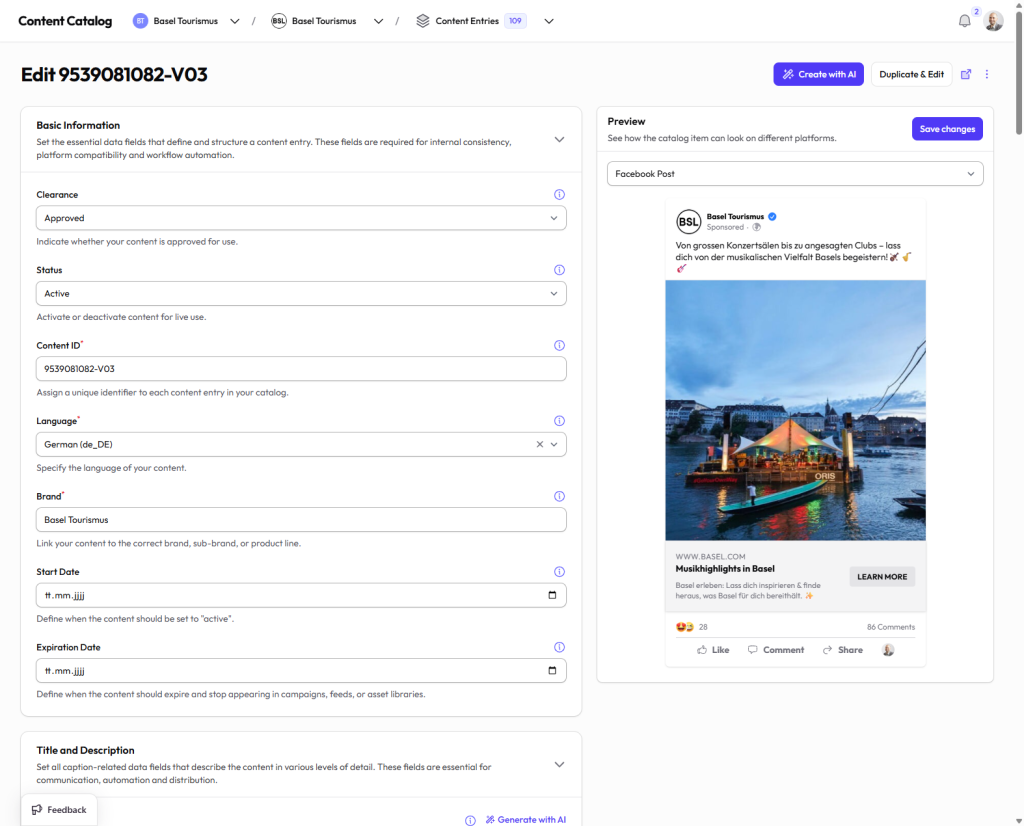Open the Start Date calendar picker icon
Image resolution: width=1024 pixels, height=826 pixels.
tap(552, 595)
